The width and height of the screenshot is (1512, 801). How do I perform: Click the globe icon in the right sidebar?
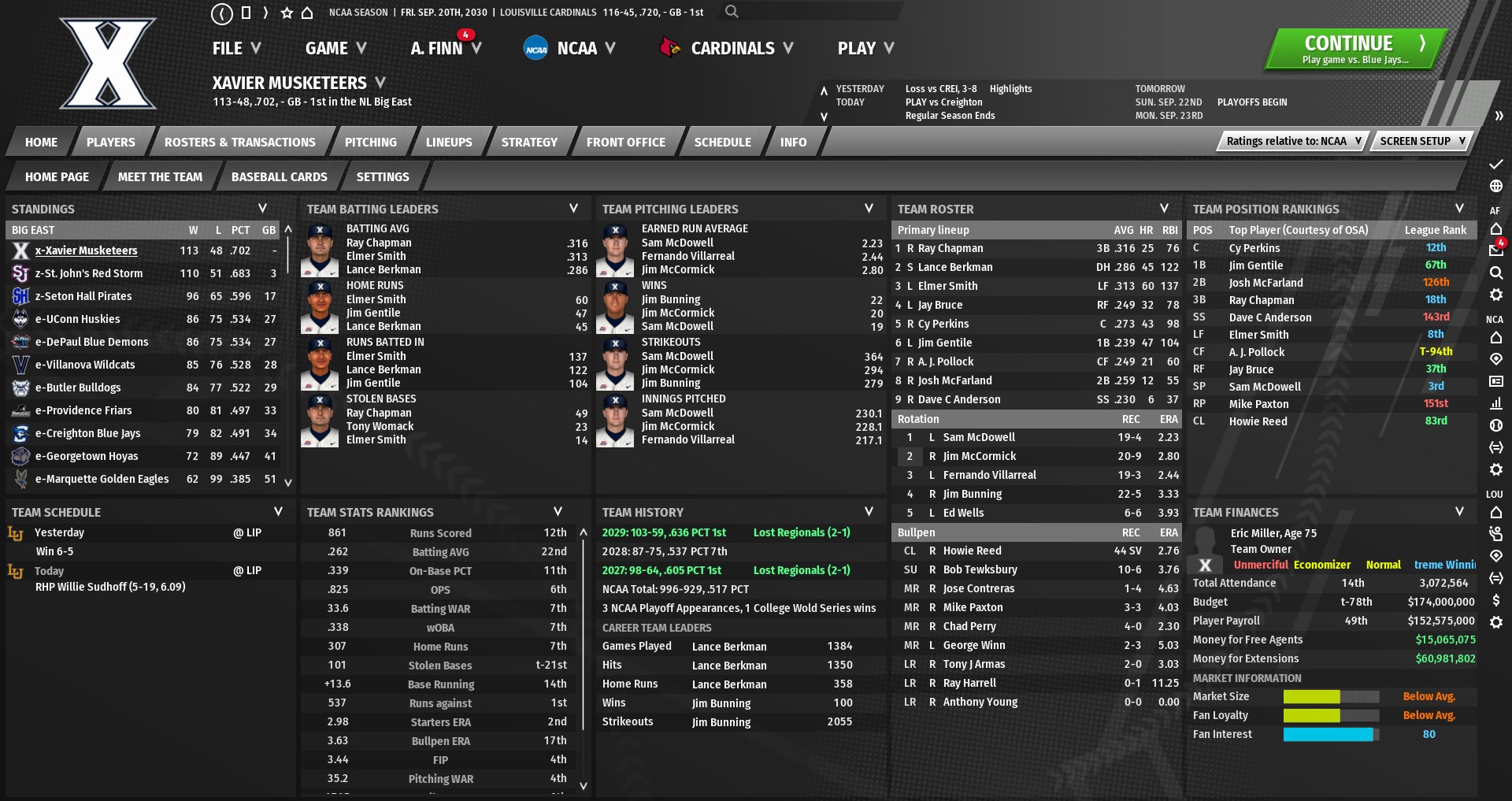tap(1495, 186)
